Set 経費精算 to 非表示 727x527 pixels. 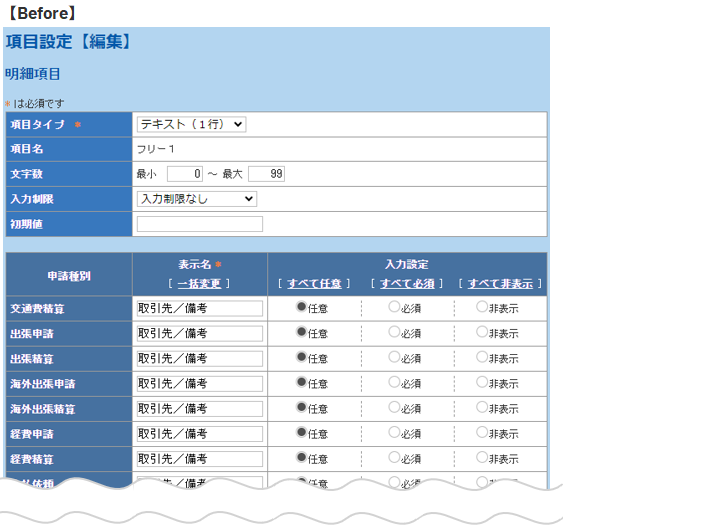(482, 457)
